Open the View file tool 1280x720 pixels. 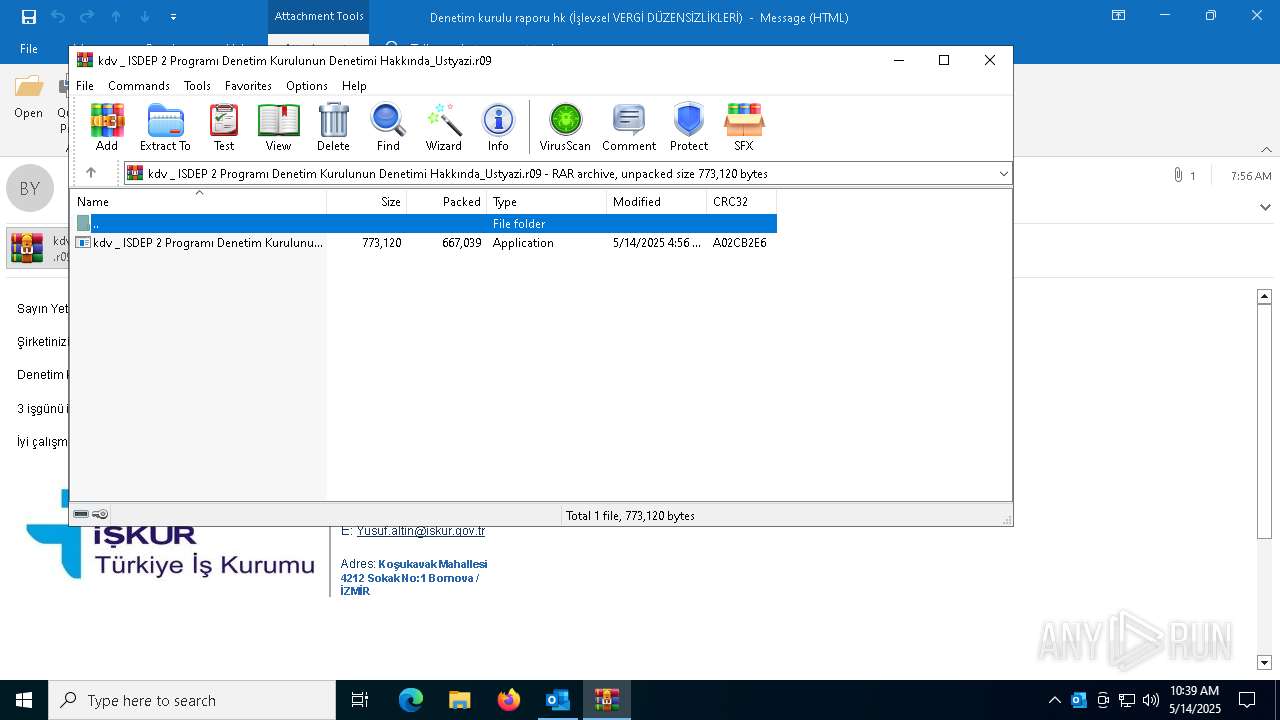coord(278,126)
